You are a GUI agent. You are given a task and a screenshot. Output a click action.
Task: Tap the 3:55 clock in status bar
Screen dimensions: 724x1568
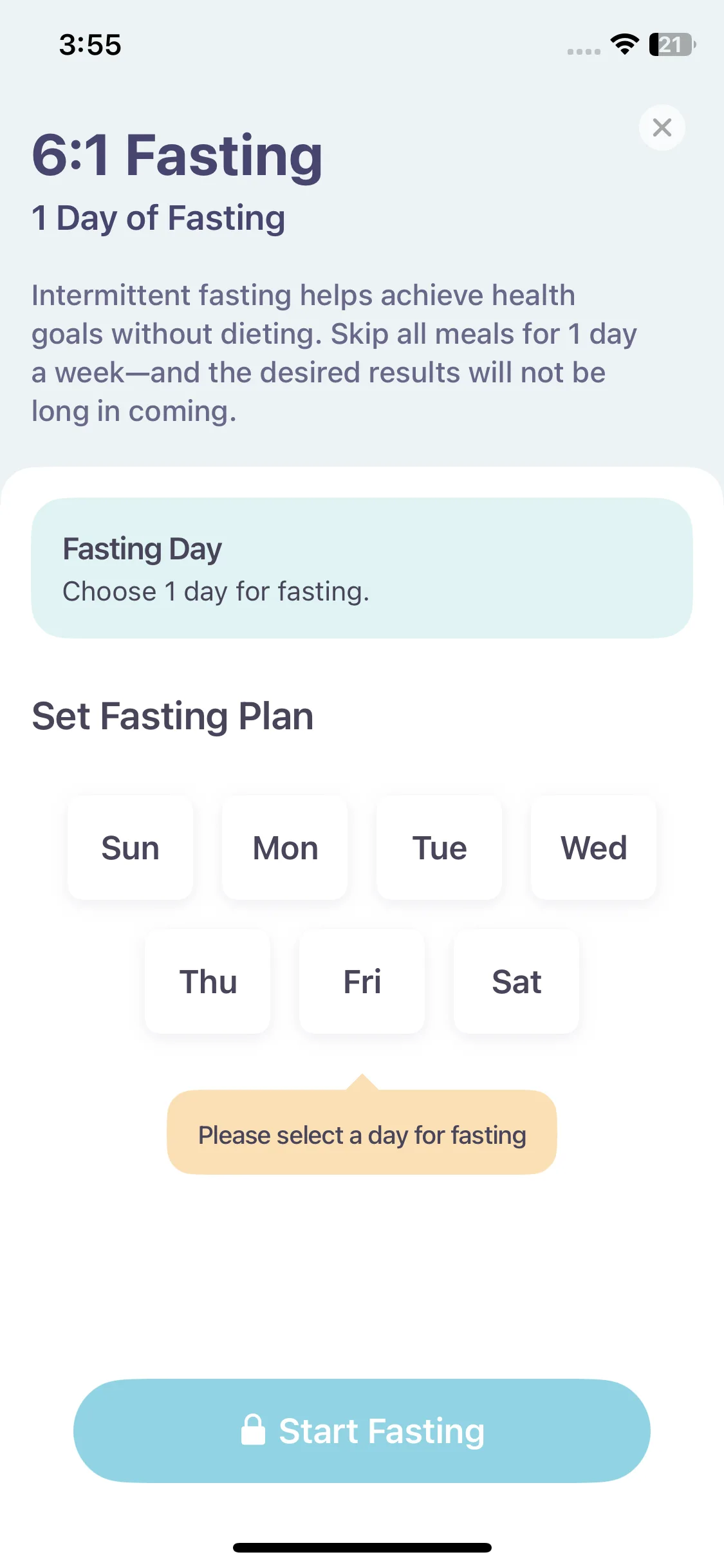90,45
